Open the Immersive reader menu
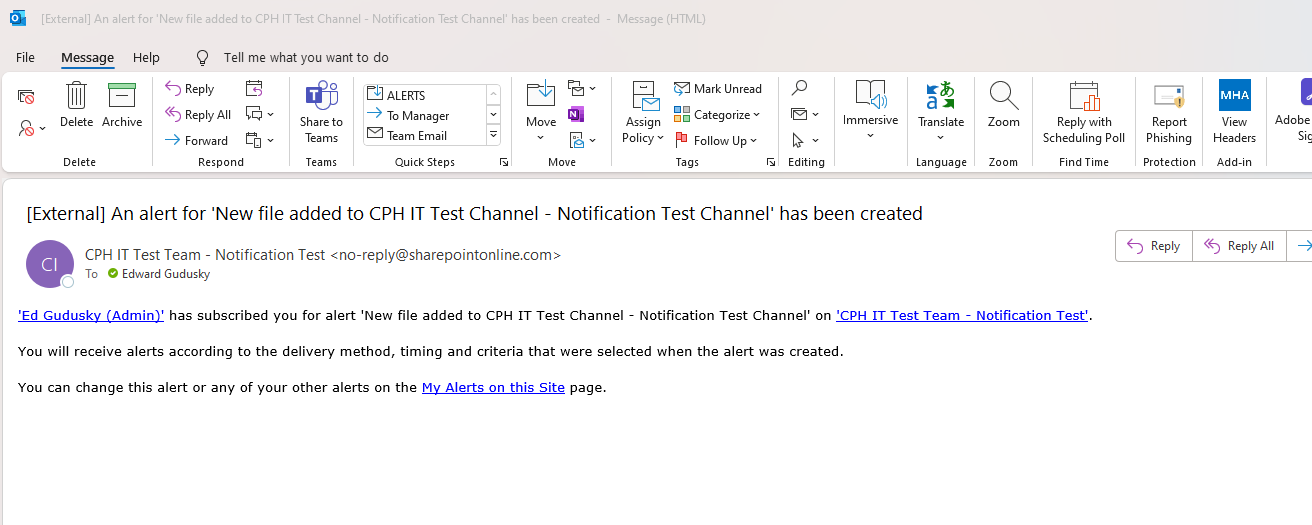 click(870, 112)
